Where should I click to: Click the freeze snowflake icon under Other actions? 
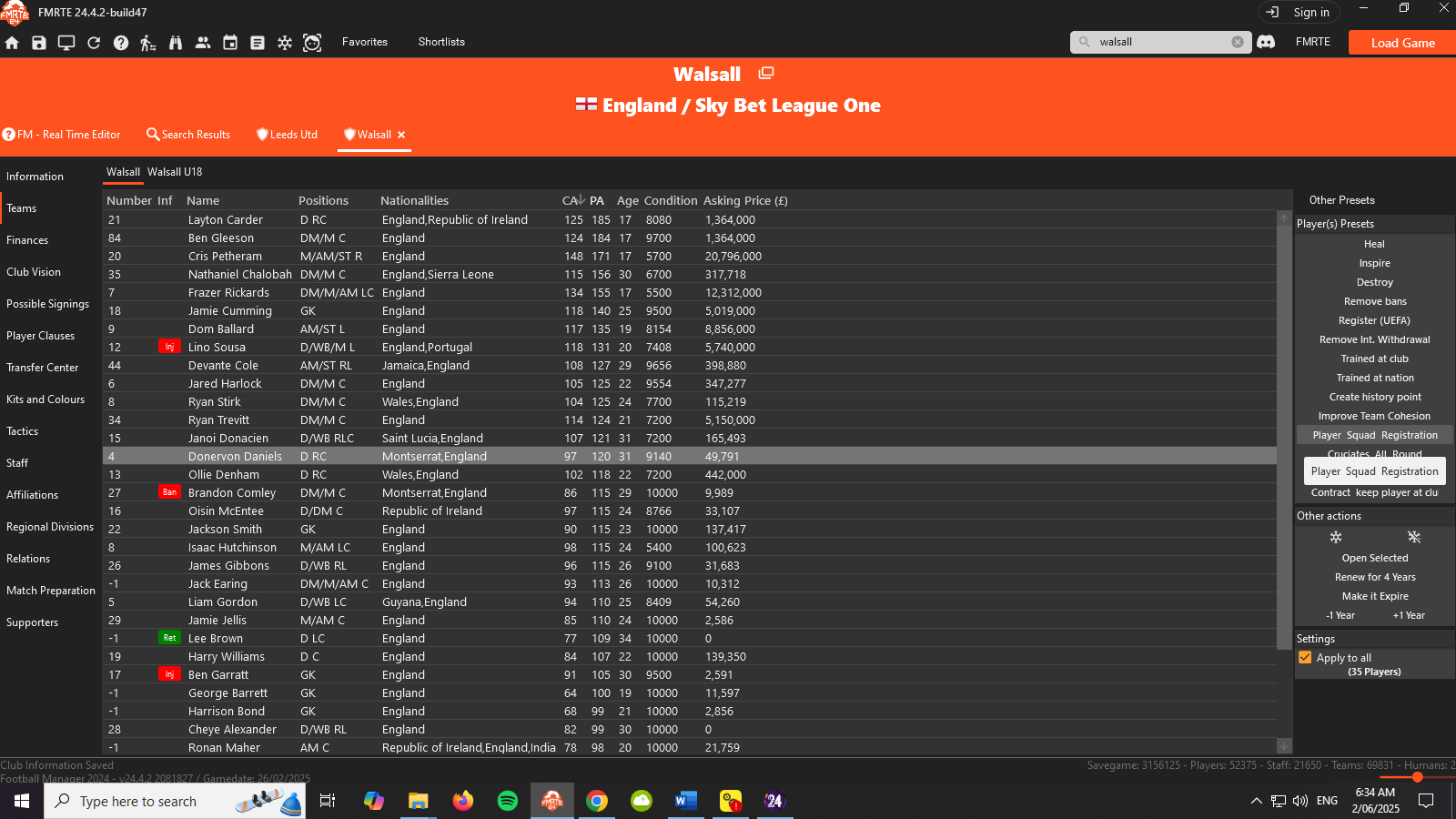tap(1336, 538)
